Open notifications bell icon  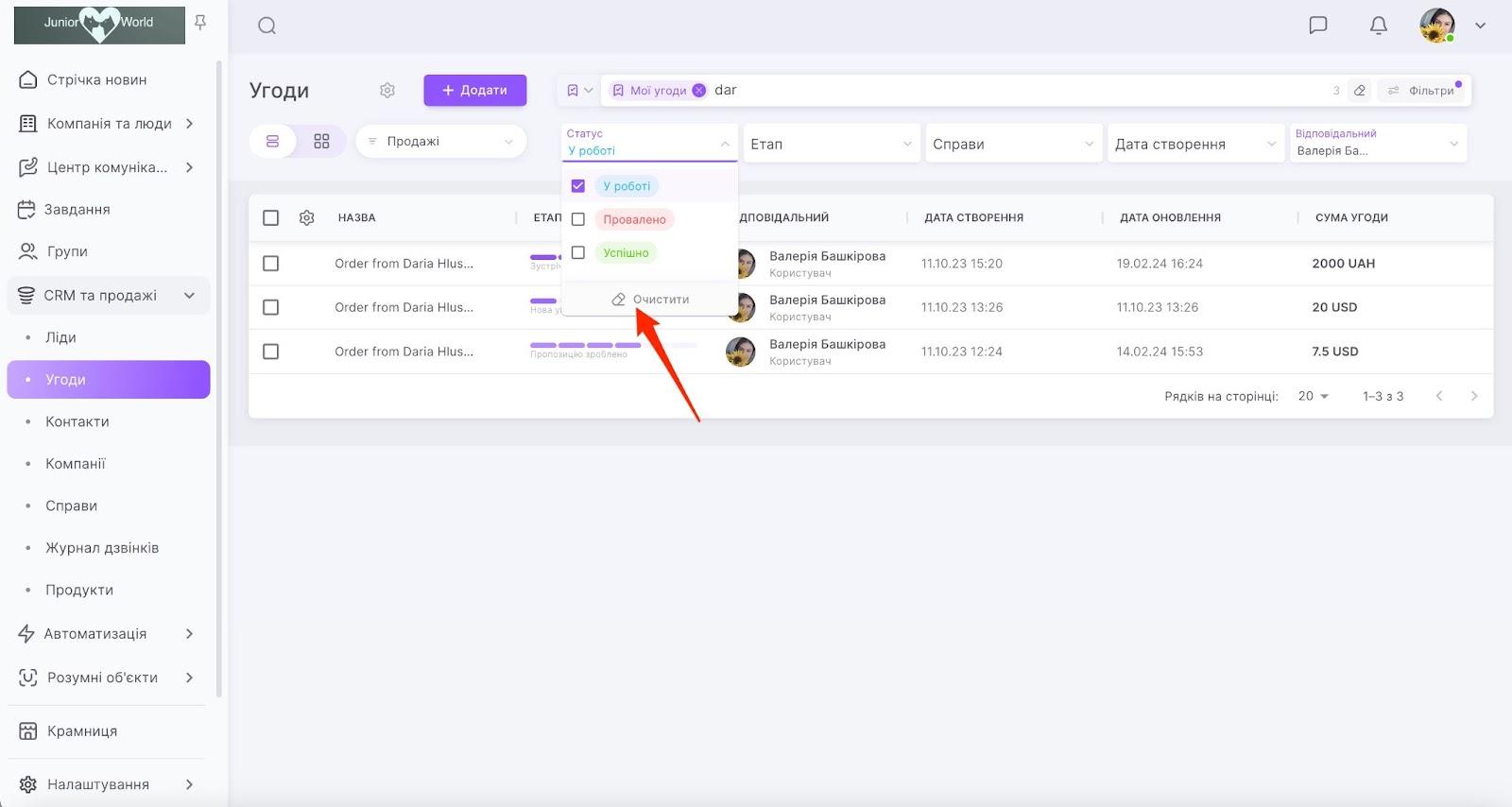1378,26
